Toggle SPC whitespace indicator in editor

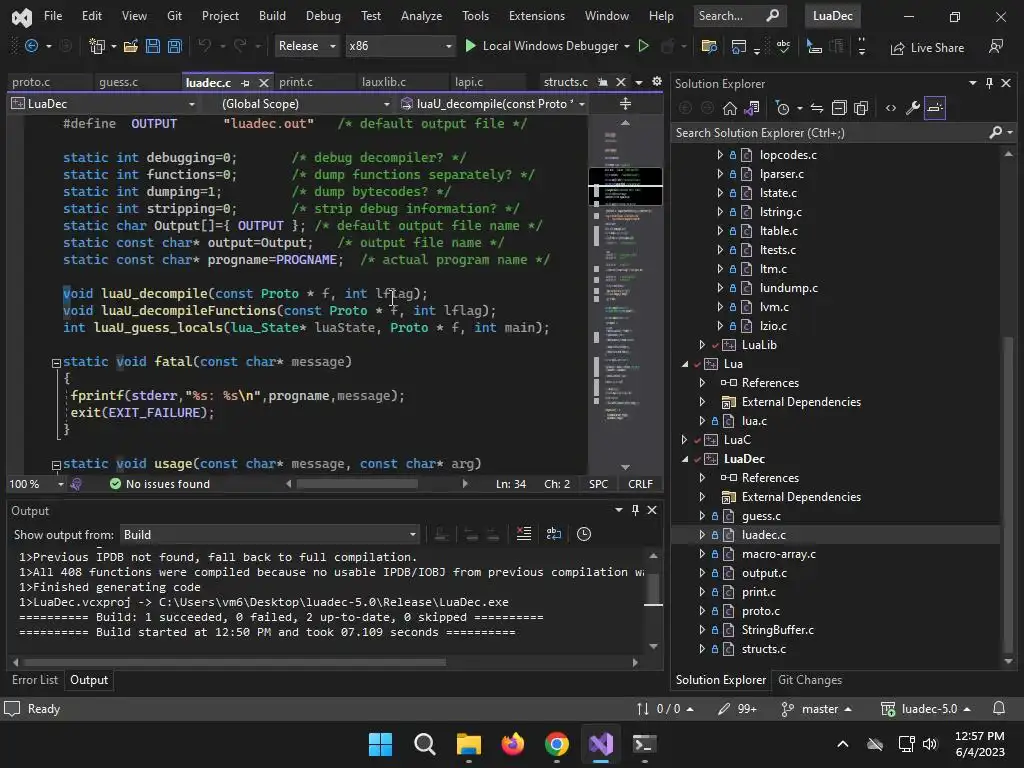click(598, 484)
